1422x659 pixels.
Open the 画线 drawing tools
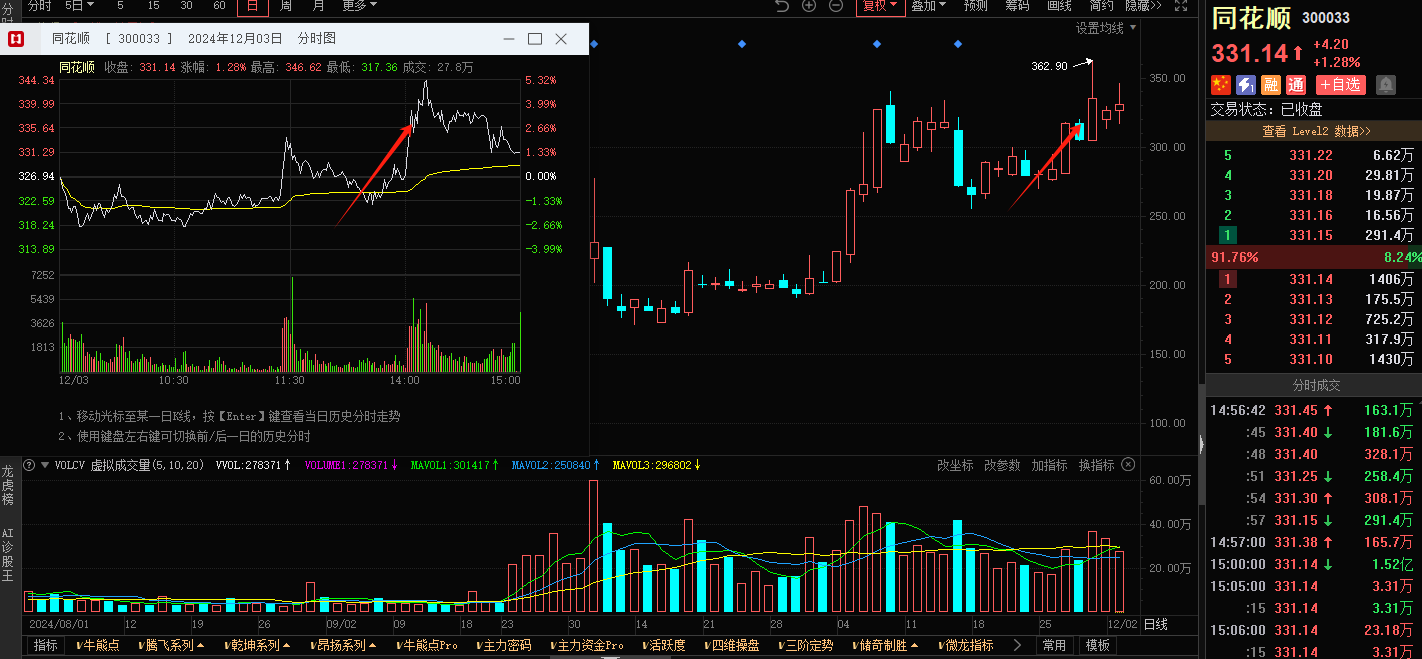tap(1059, 6)
